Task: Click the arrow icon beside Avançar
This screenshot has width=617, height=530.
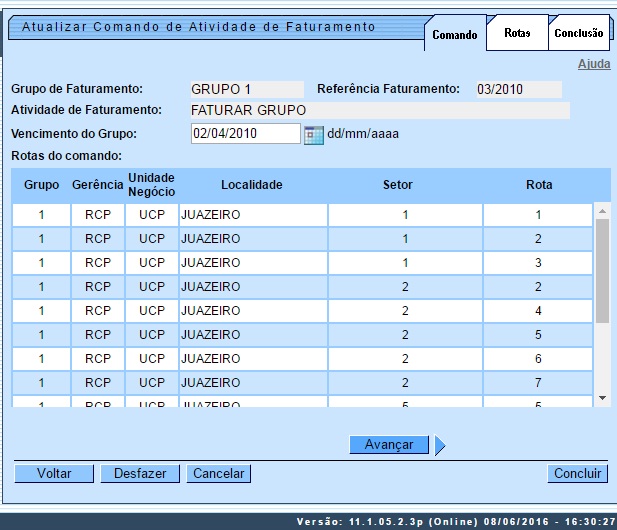Action: point(439,445)
